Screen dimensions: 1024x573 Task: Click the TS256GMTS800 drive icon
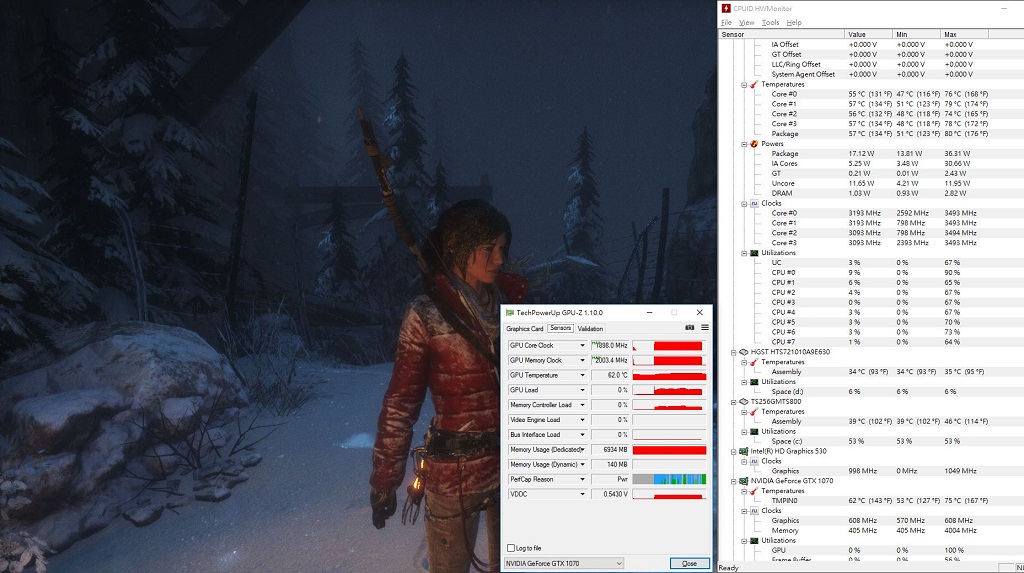744,401
